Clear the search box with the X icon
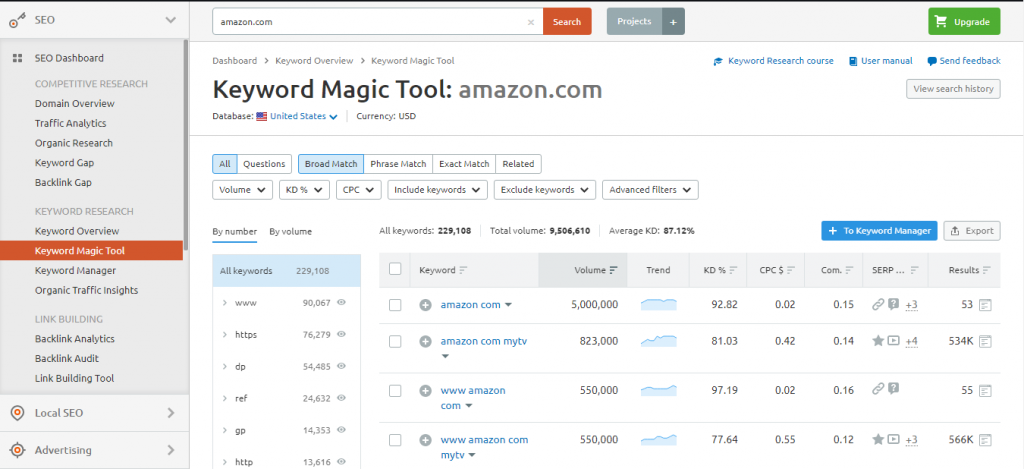 (x=530, y=22)
